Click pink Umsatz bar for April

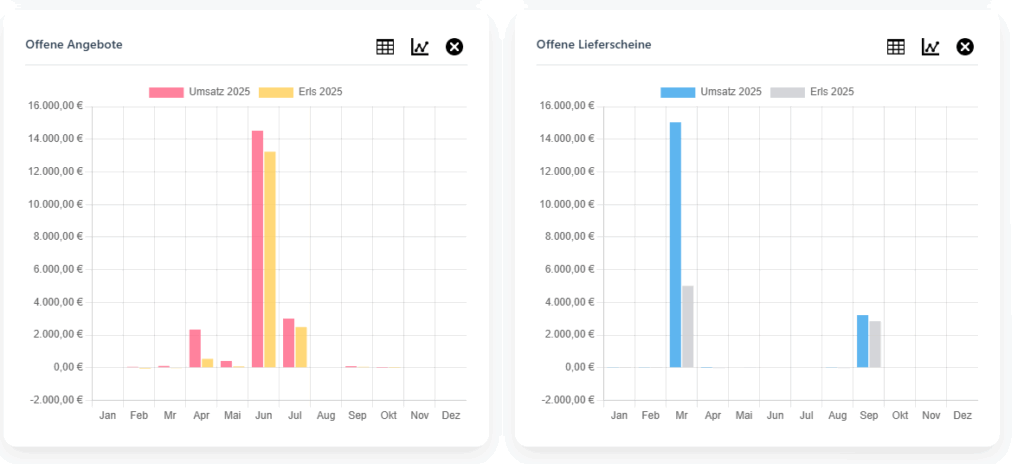tap(195, 349)
